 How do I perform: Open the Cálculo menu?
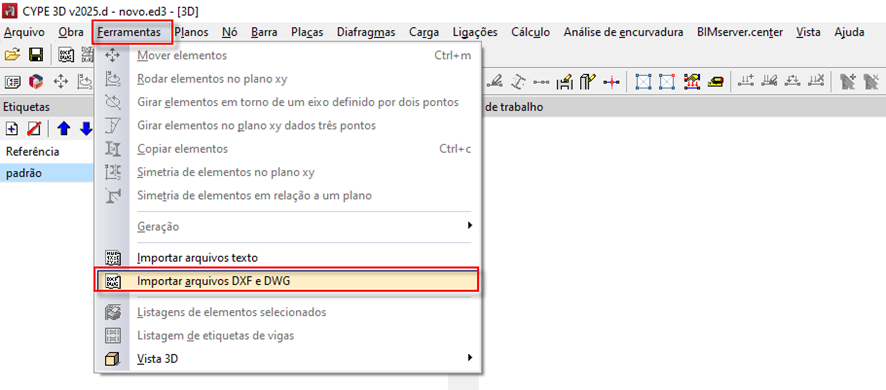click(531, 32)
